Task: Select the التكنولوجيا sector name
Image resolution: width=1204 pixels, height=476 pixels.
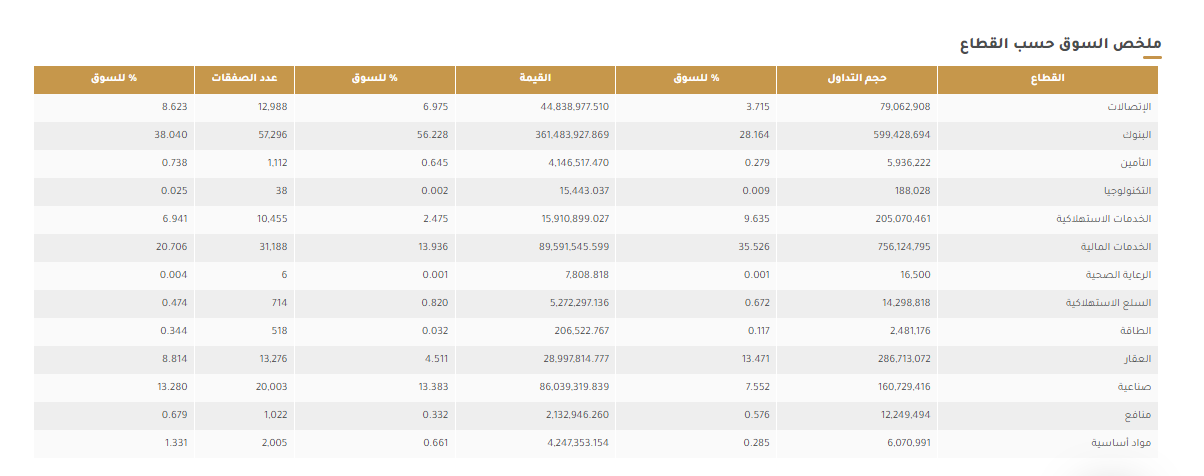Action: 1128,190
